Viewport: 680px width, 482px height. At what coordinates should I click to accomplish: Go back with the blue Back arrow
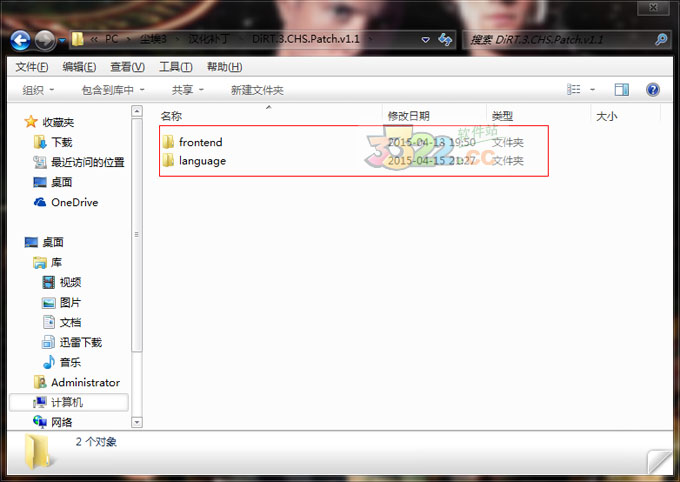tap(20, 41)
